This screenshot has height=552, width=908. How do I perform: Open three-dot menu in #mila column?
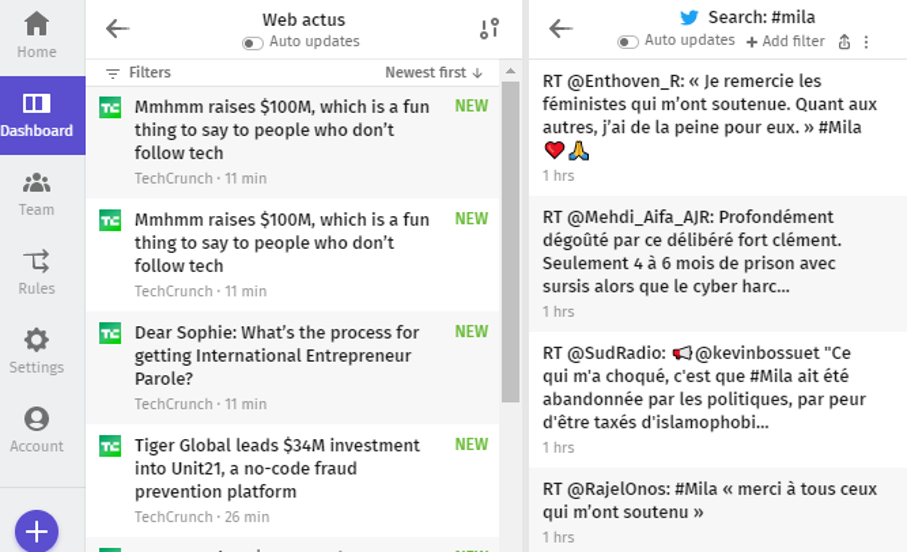pyautogui.click(x=866, y=42)
